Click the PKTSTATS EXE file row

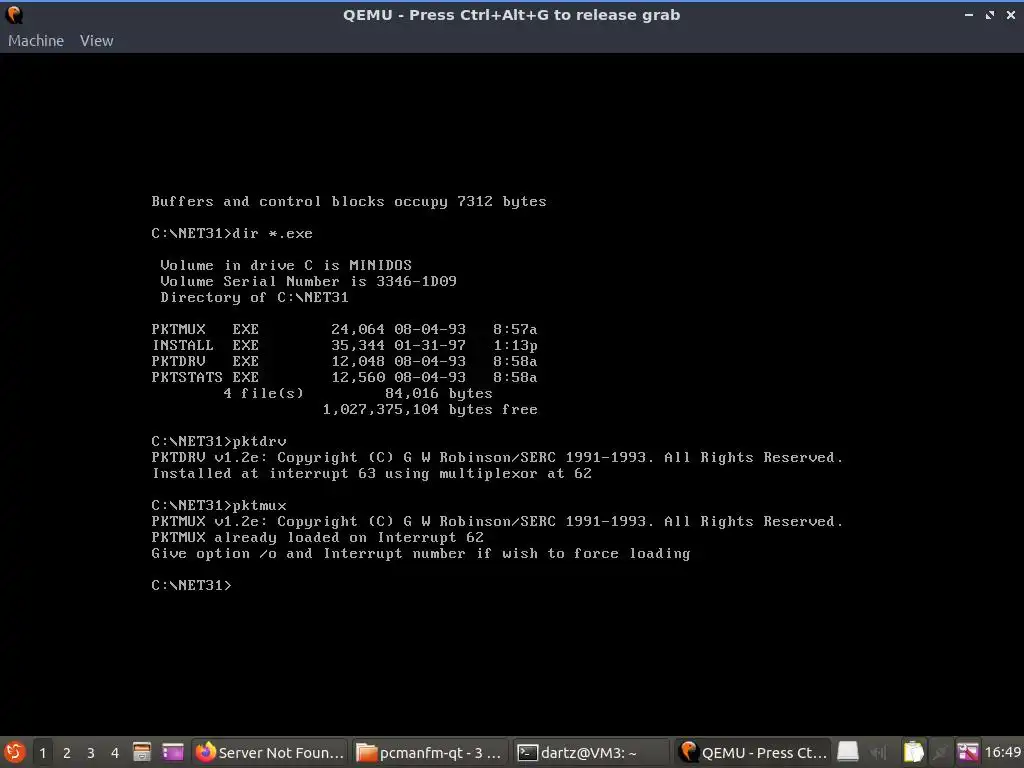point(344,377)
